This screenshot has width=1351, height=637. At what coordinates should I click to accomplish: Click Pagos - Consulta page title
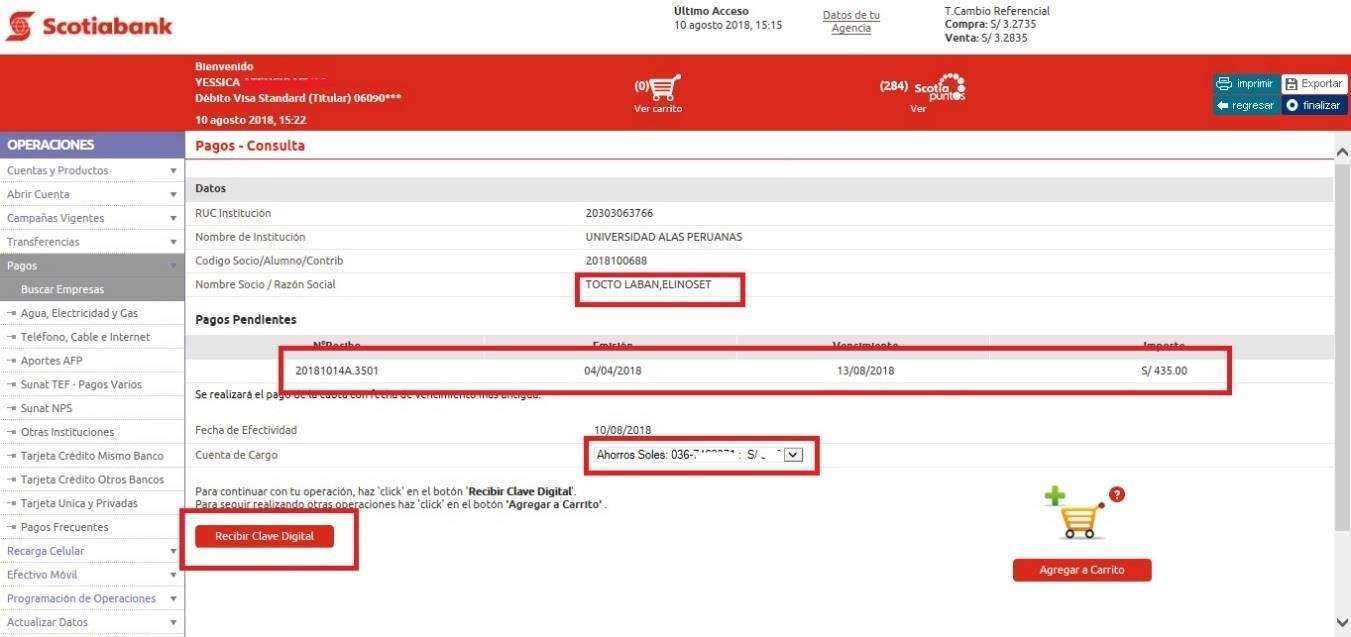tap(250, 146)
